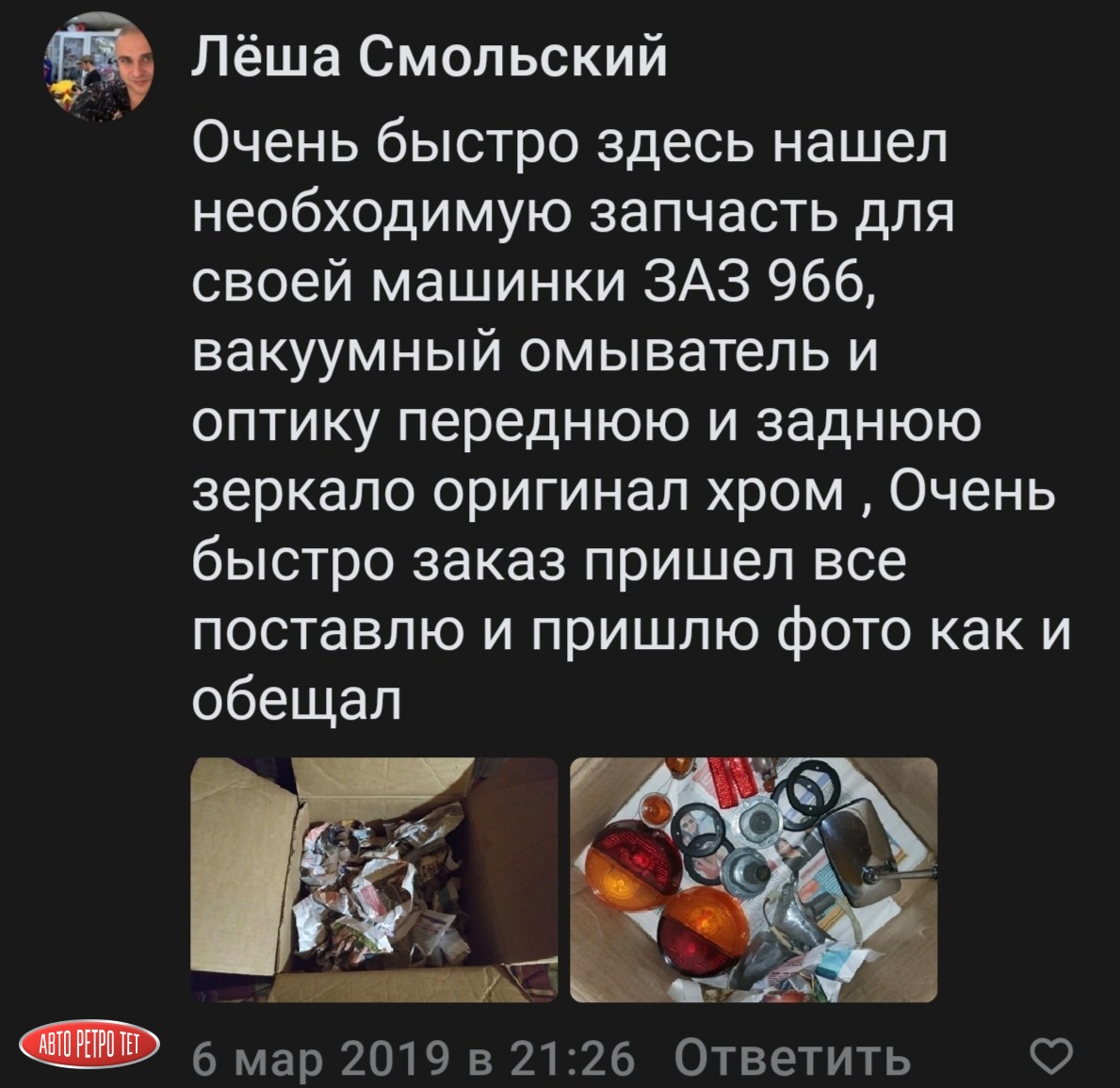
Task: Open the comment timestamp 6 мар 2019
Action: [321, 1058]
